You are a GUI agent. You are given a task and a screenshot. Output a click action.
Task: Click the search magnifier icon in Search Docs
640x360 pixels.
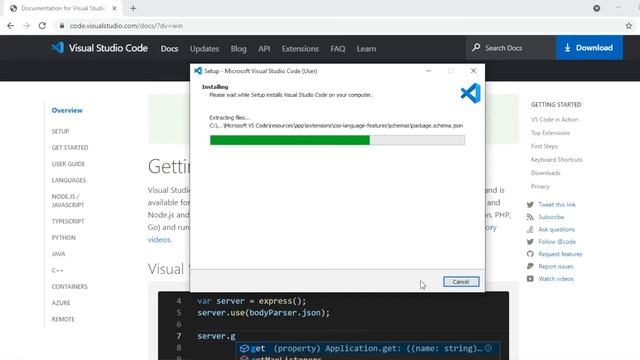pyautogui.click(x=476, y=48)
